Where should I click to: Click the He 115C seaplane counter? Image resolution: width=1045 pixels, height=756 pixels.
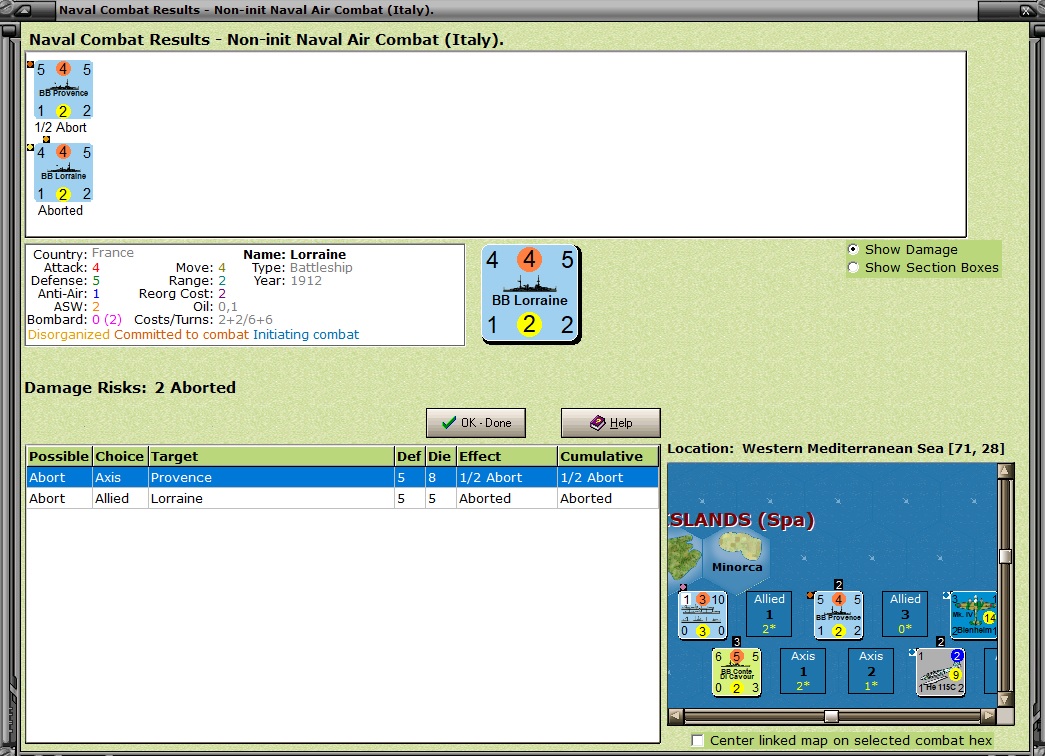pyautogui.click(x=940, y=672)
